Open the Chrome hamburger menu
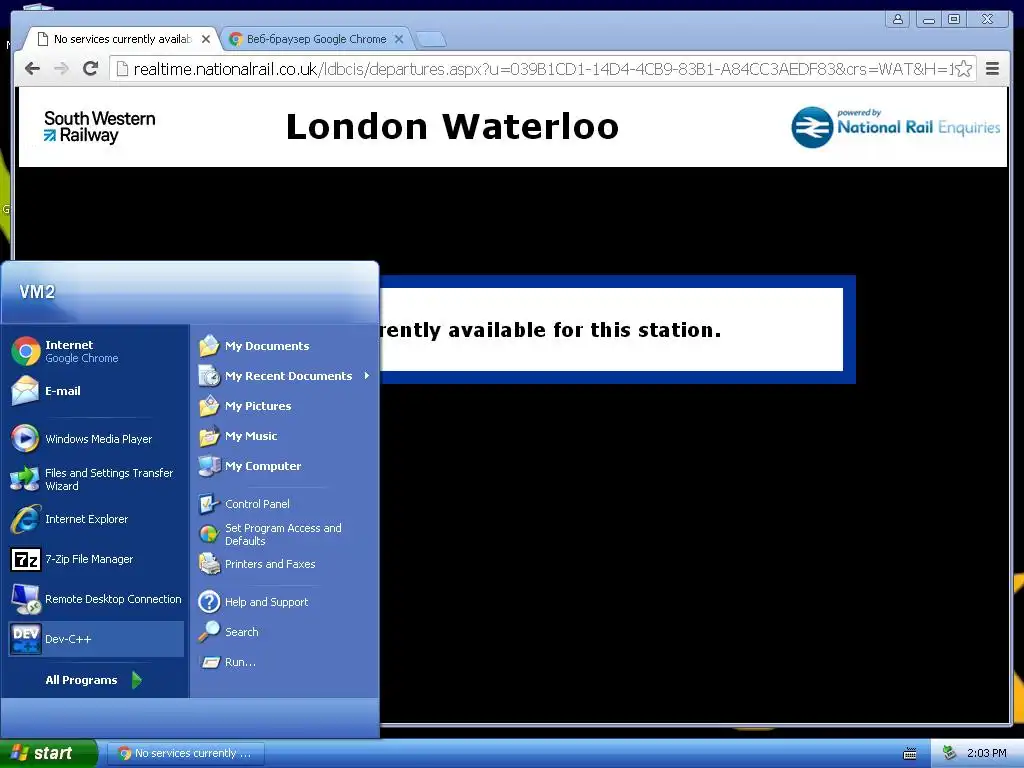Viewport: 1024px width, 768px height. 993,69
